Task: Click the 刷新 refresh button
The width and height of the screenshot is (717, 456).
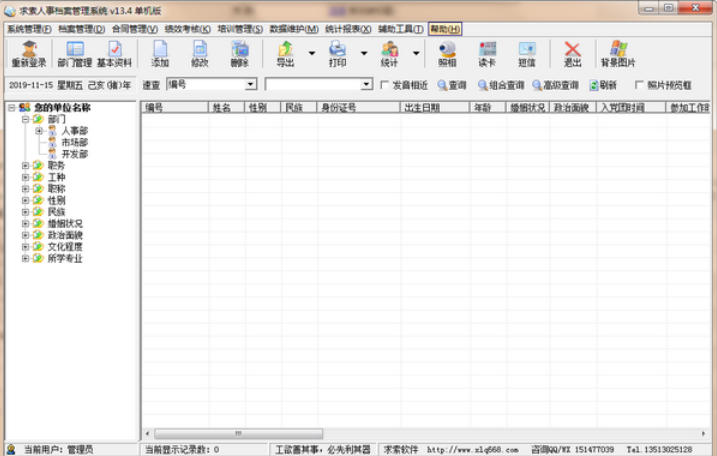Action: (x=603, y=85)
